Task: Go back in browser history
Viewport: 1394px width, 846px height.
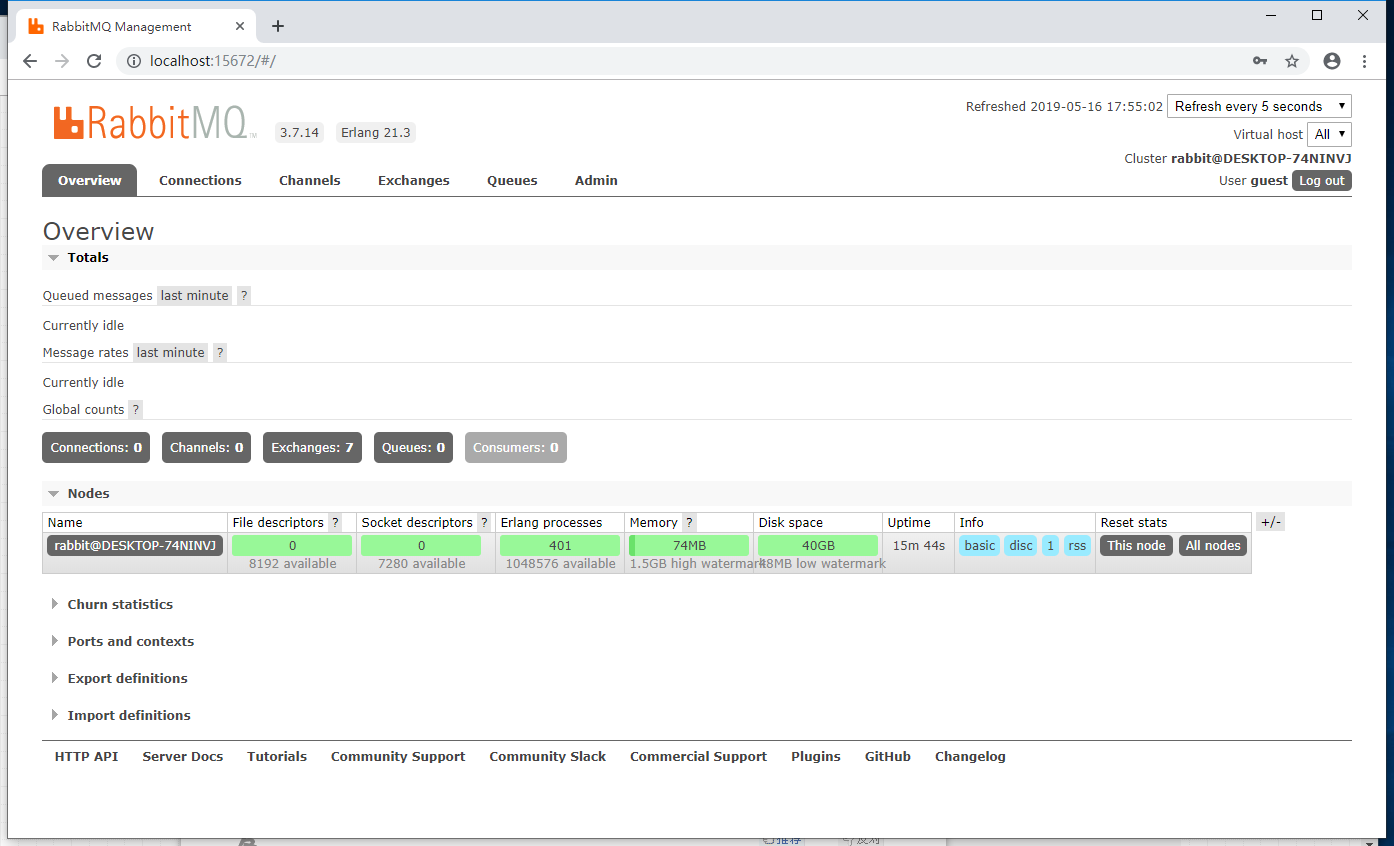Action: (x=30, y=61)
